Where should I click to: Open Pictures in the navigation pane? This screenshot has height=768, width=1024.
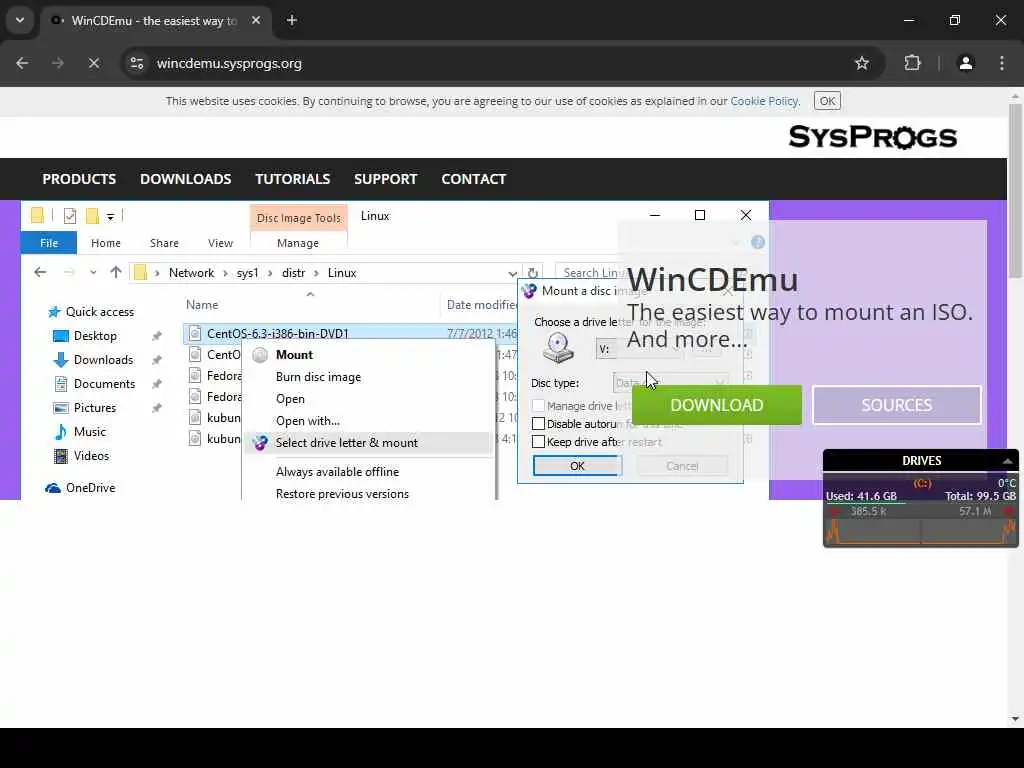[x=84, y=408]
